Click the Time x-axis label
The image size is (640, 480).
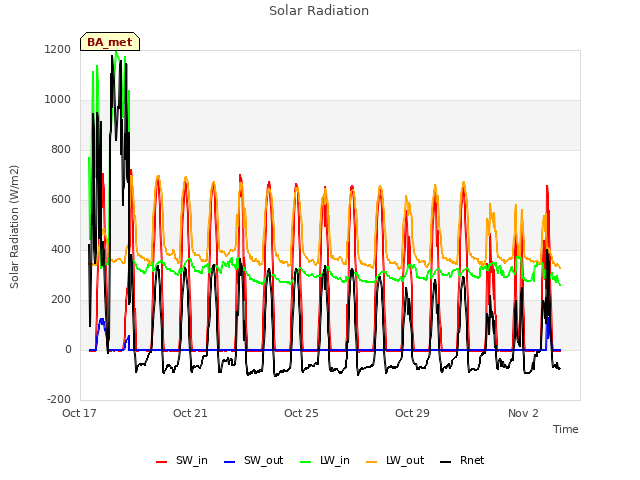tap(565, 429)
